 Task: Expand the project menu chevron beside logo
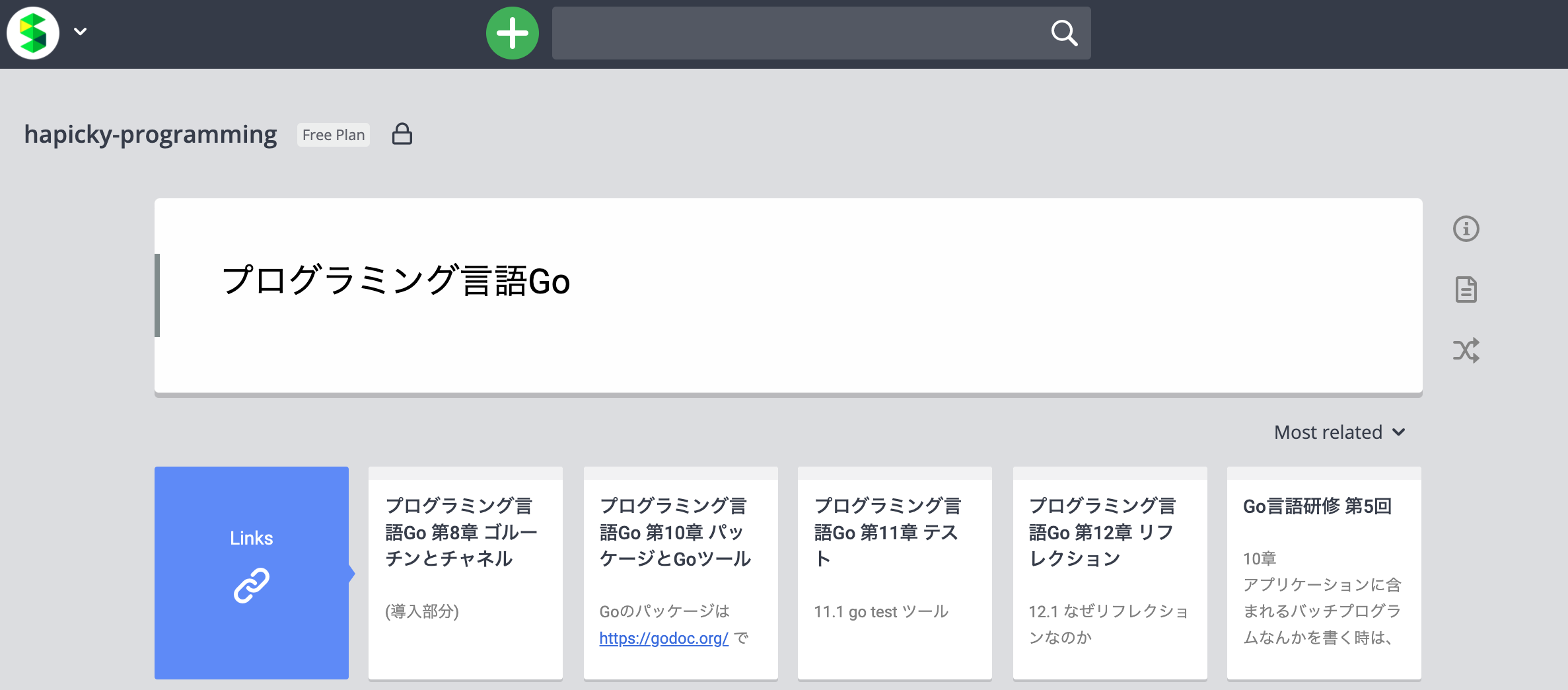click(x=81, y=31)
